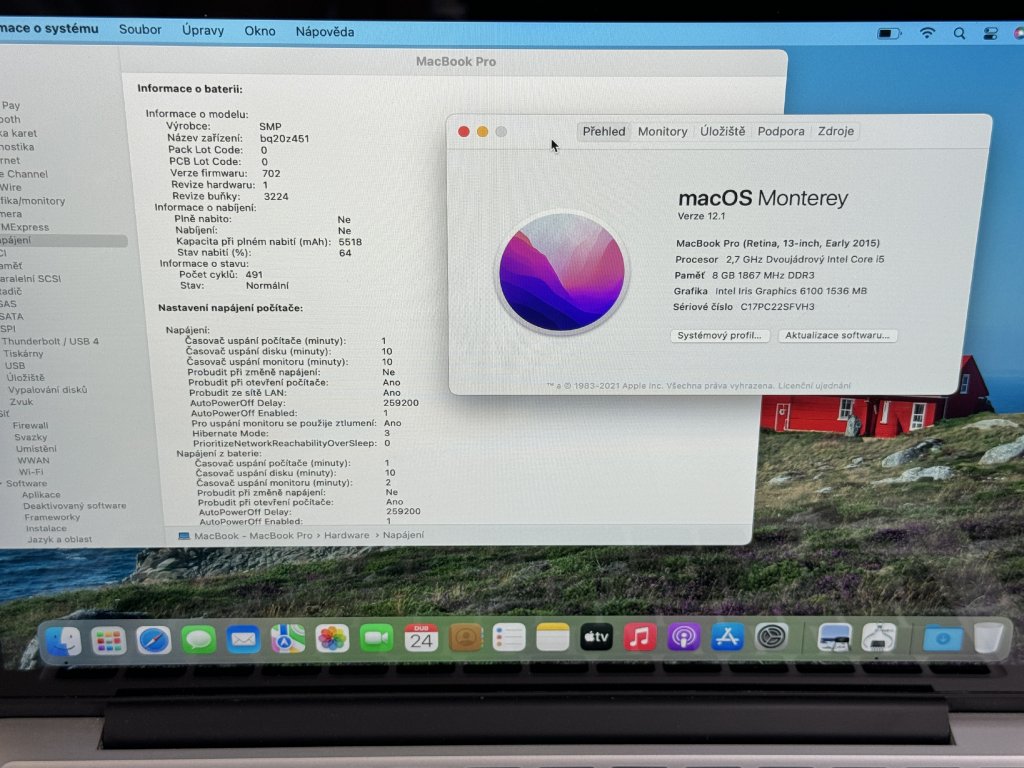Switch to the Přehled tab
1024x768 pixels.
(x=603, y=131)
